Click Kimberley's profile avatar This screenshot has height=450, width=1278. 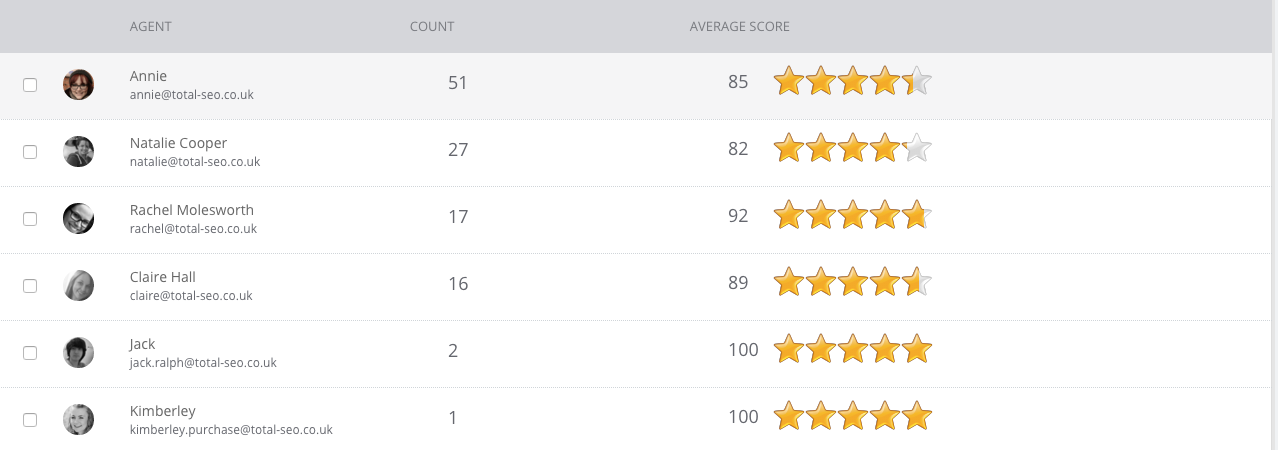78,420
